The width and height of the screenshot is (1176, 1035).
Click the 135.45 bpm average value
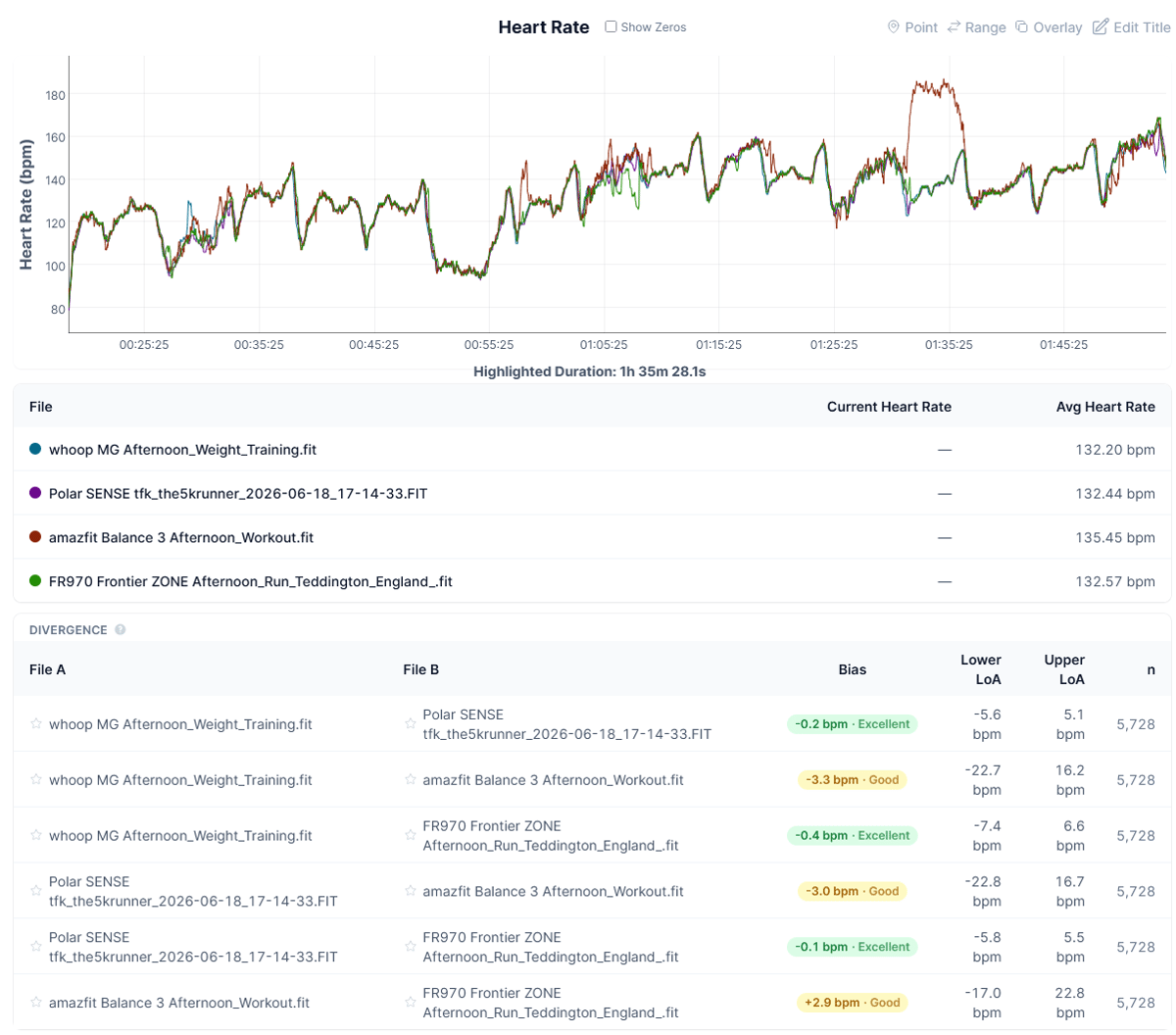[x=1115, y=537]
